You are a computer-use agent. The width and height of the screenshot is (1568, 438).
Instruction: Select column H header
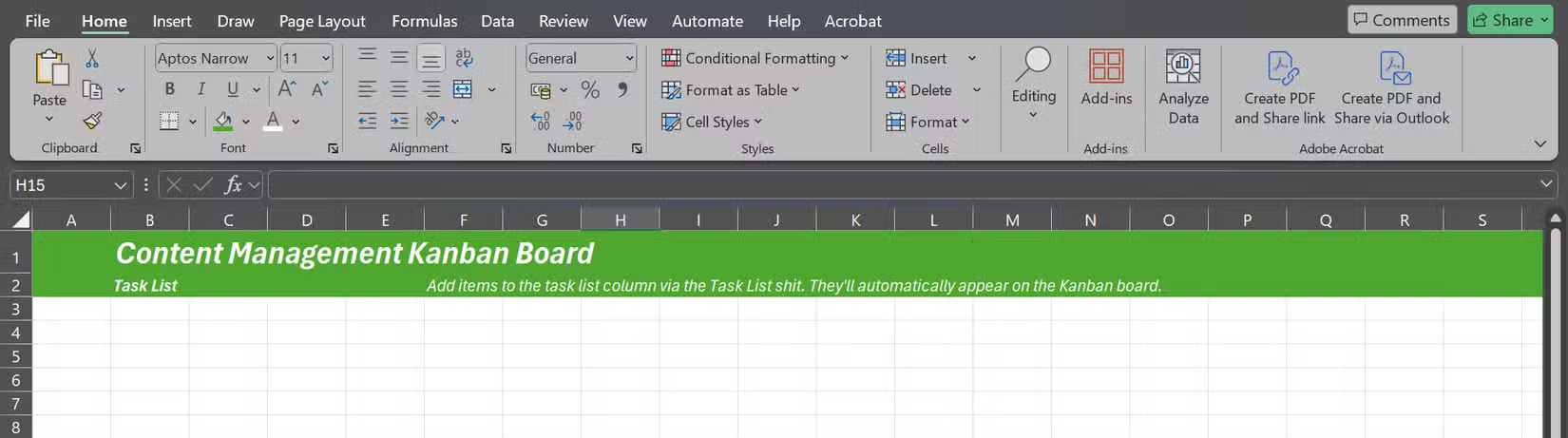pyautogui.click(x=620, y=220)
